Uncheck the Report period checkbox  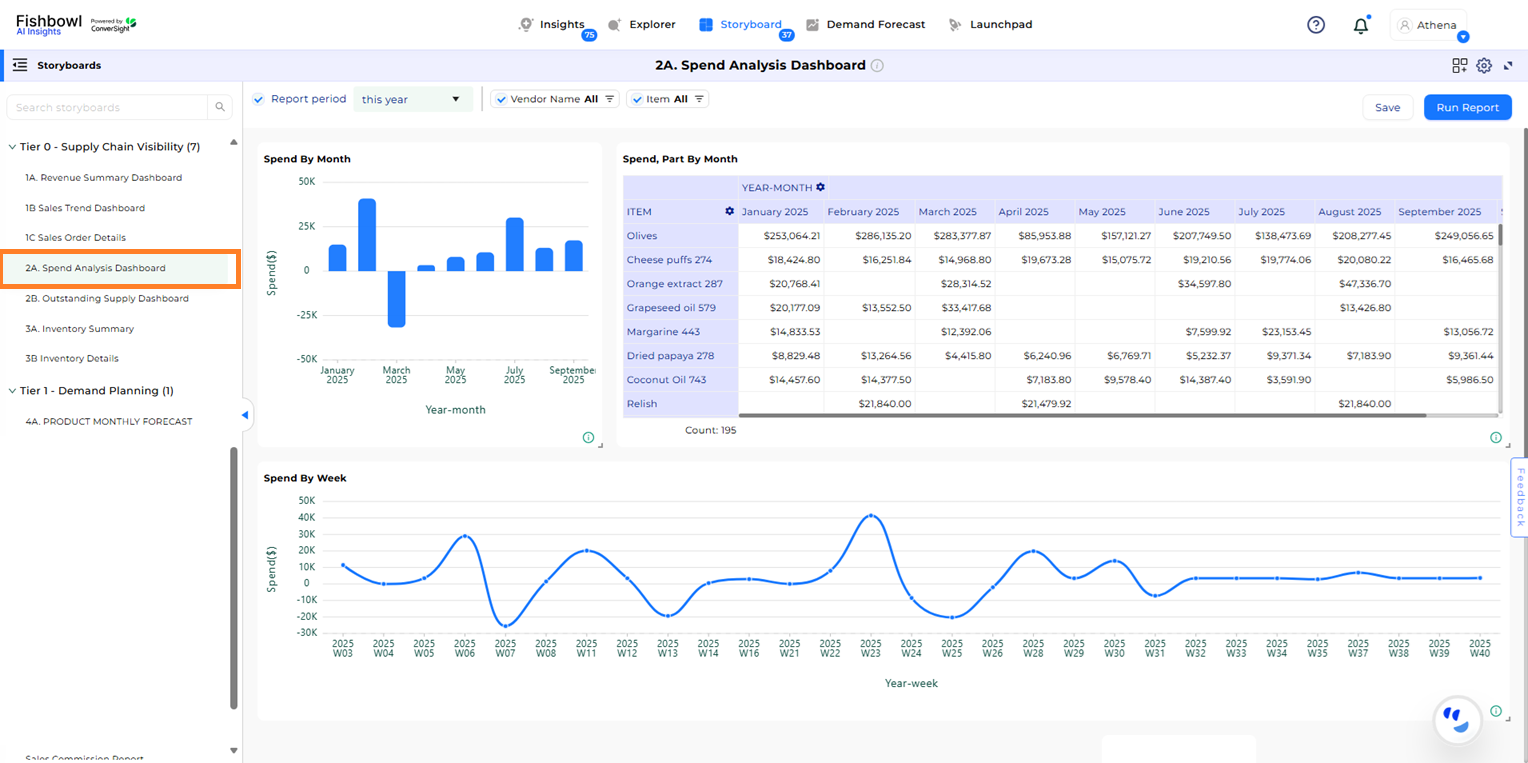click(x=259, y=99)
